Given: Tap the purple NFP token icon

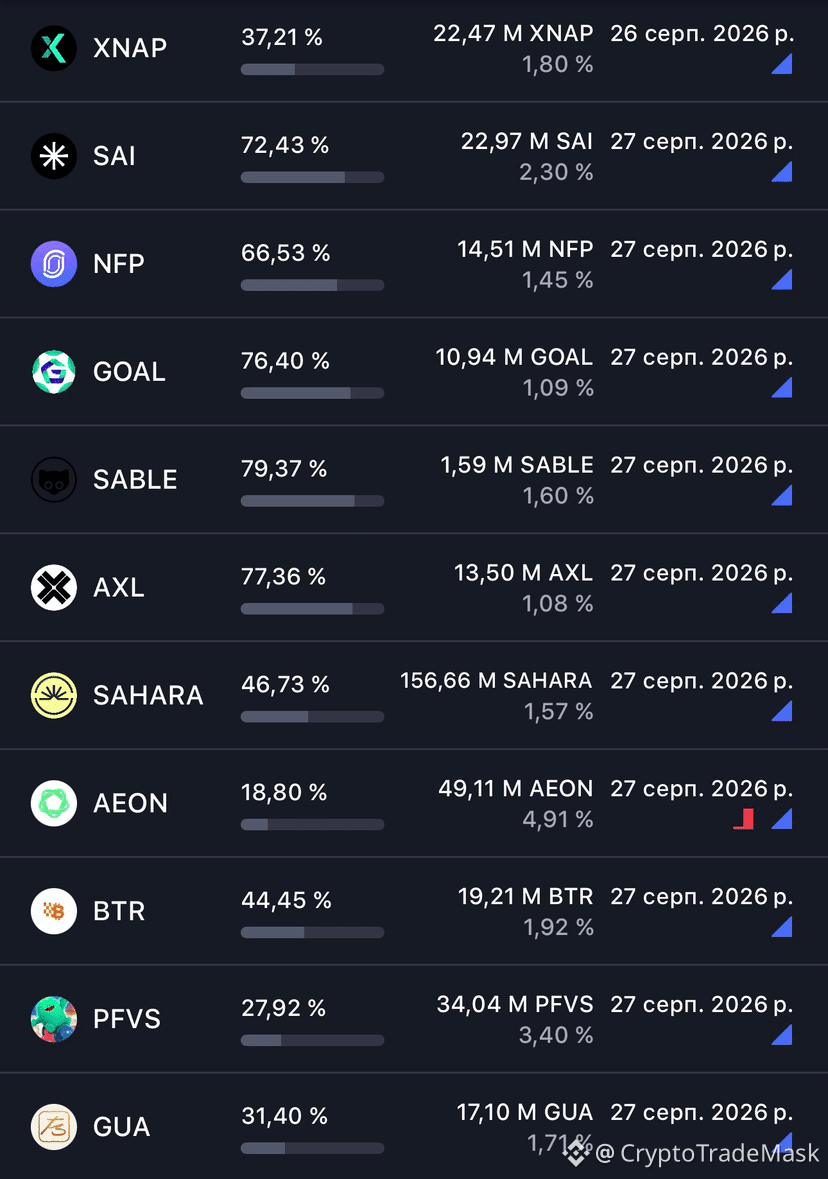Looking at the screenshot, I should (53, 264).
